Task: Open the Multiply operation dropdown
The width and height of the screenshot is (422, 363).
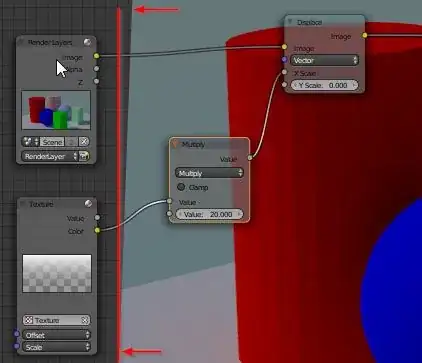Action: point(209,173)
